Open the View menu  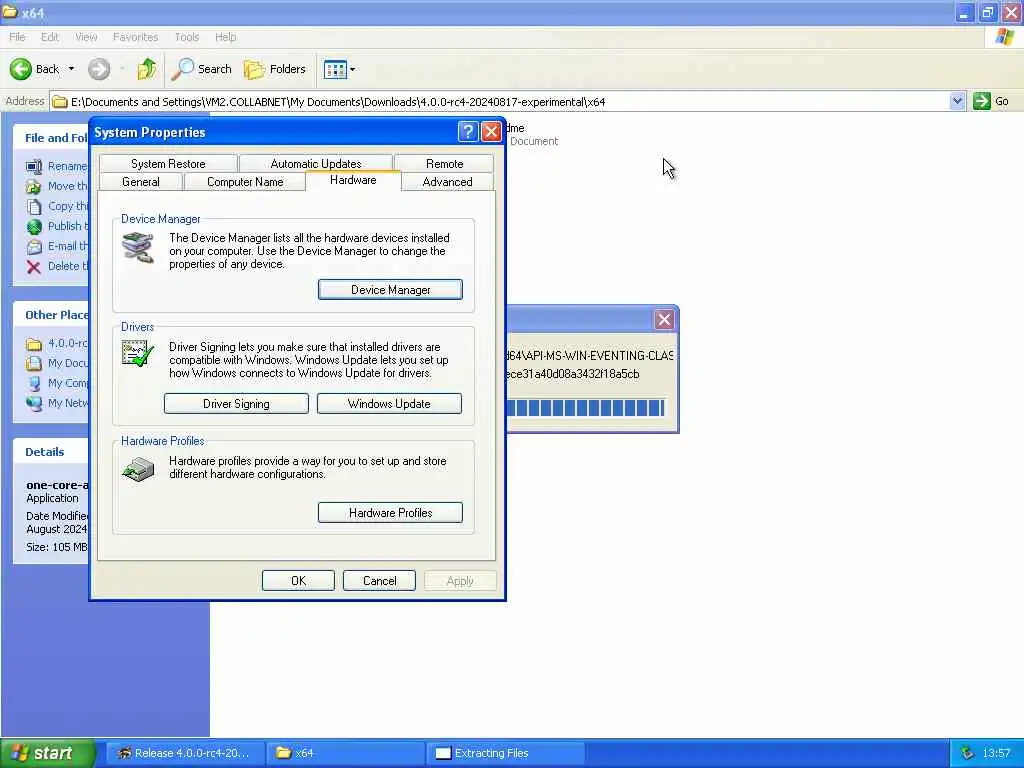point(86,37)
